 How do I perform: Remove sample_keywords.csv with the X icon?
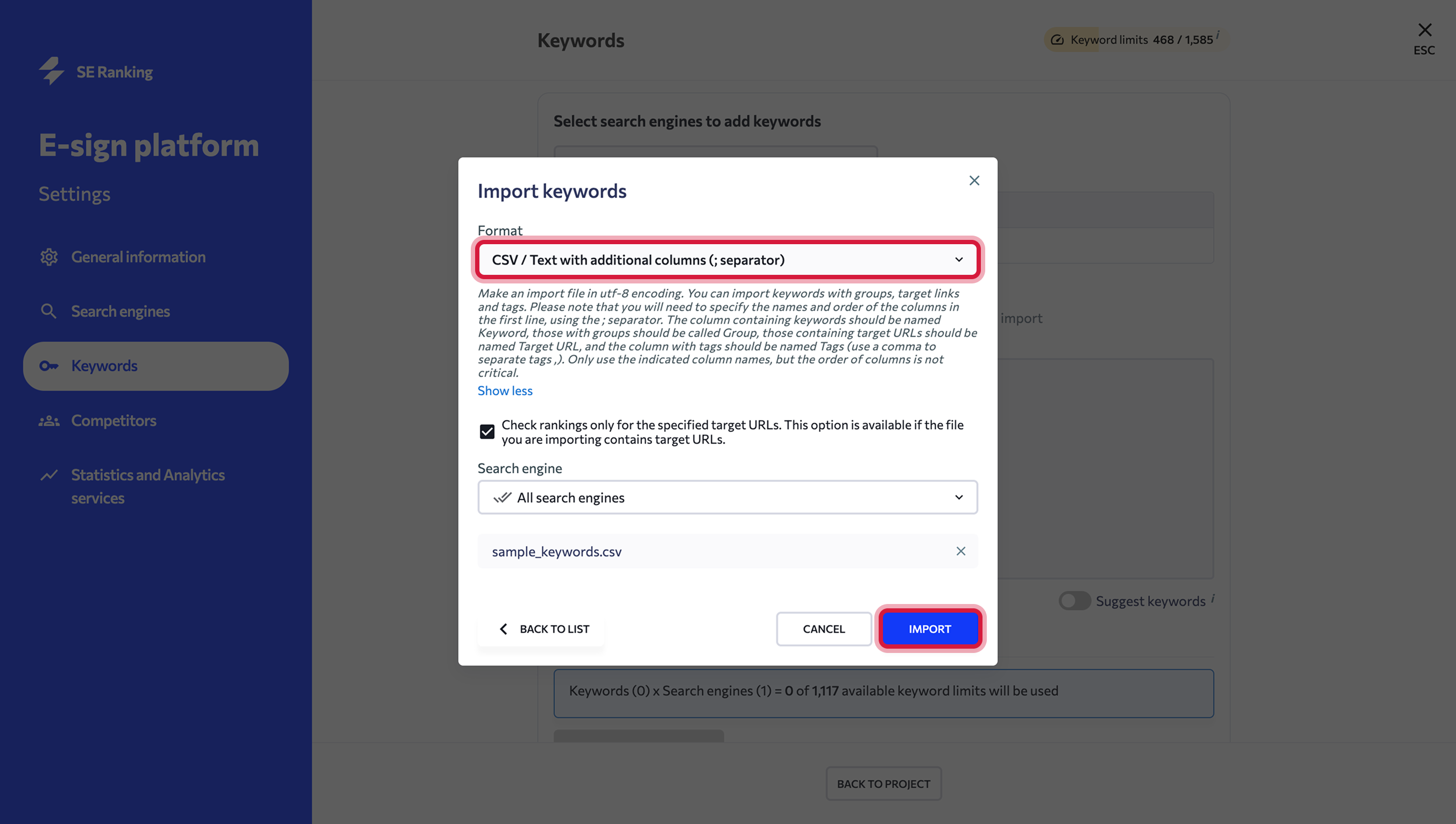(x=960, y=551)
